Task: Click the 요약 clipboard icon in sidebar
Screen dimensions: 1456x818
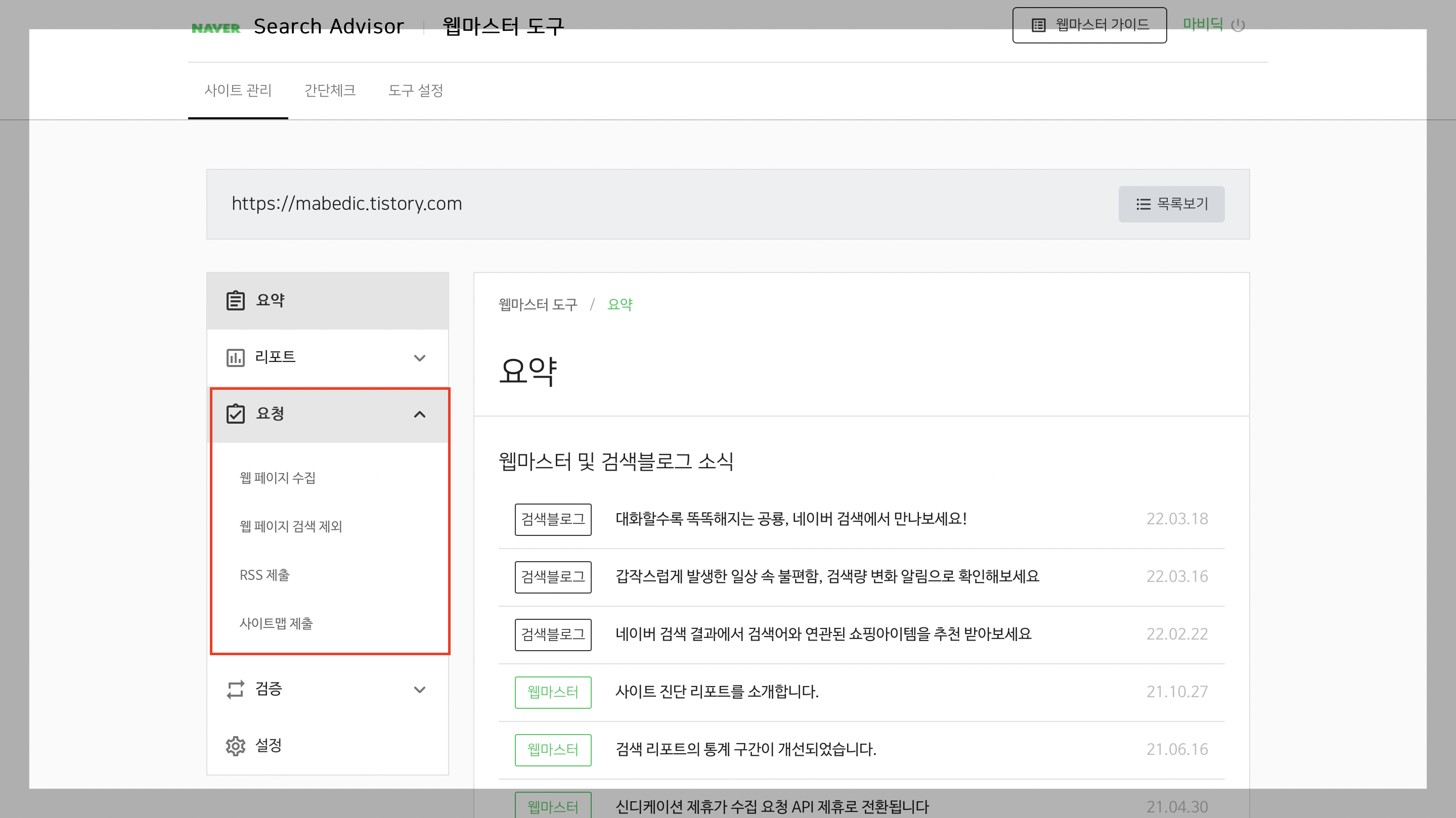Action: [235, 300]
